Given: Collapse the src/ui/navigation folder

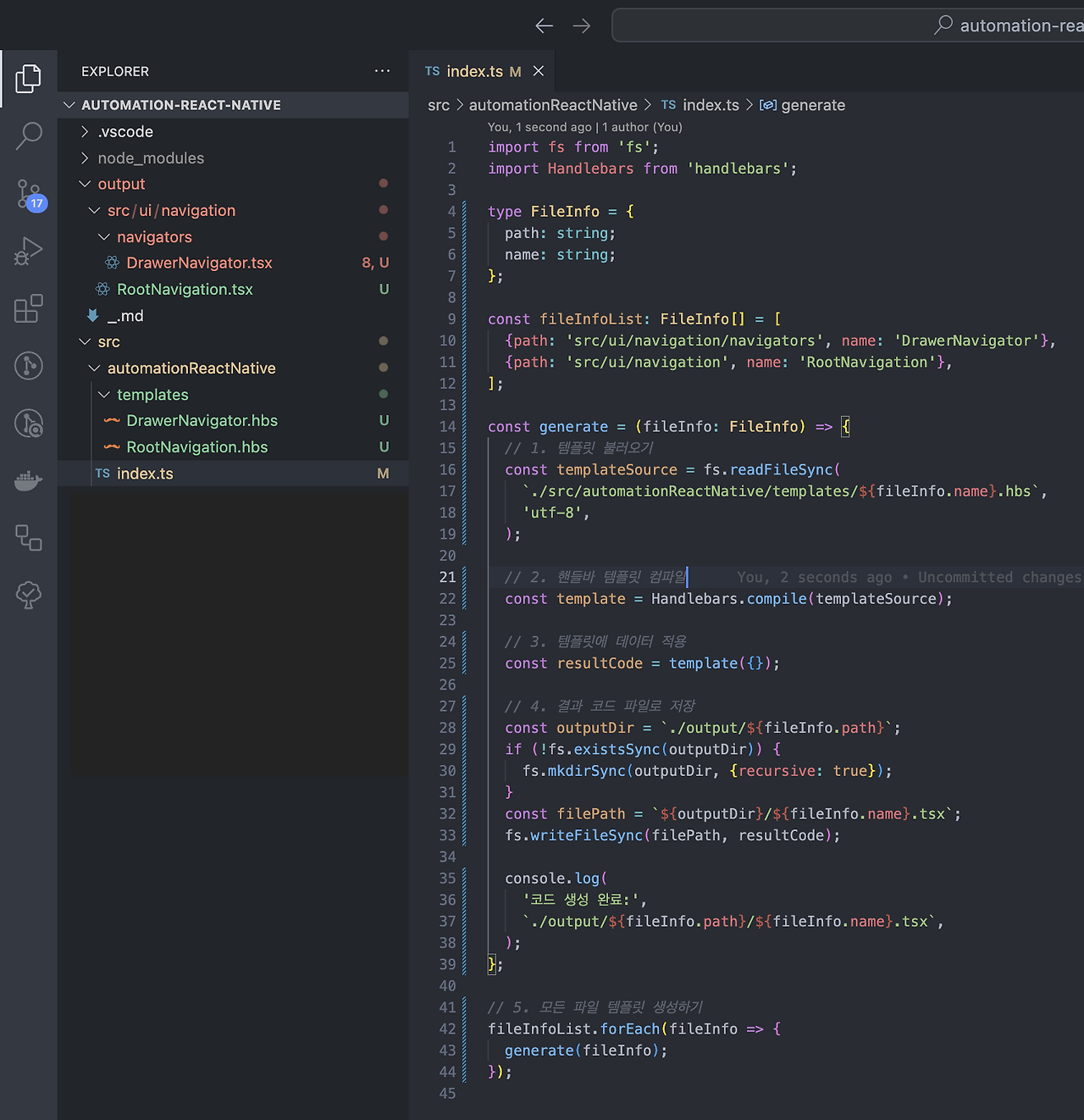Looking at the screenshot, I should (x=94, y=210).
